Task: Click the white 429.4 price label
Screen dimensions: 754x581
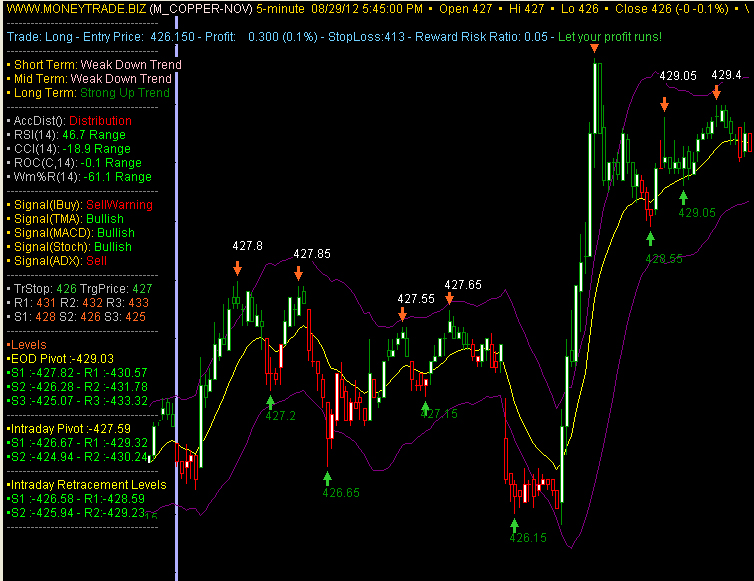Action: click(x=726, y=75)
